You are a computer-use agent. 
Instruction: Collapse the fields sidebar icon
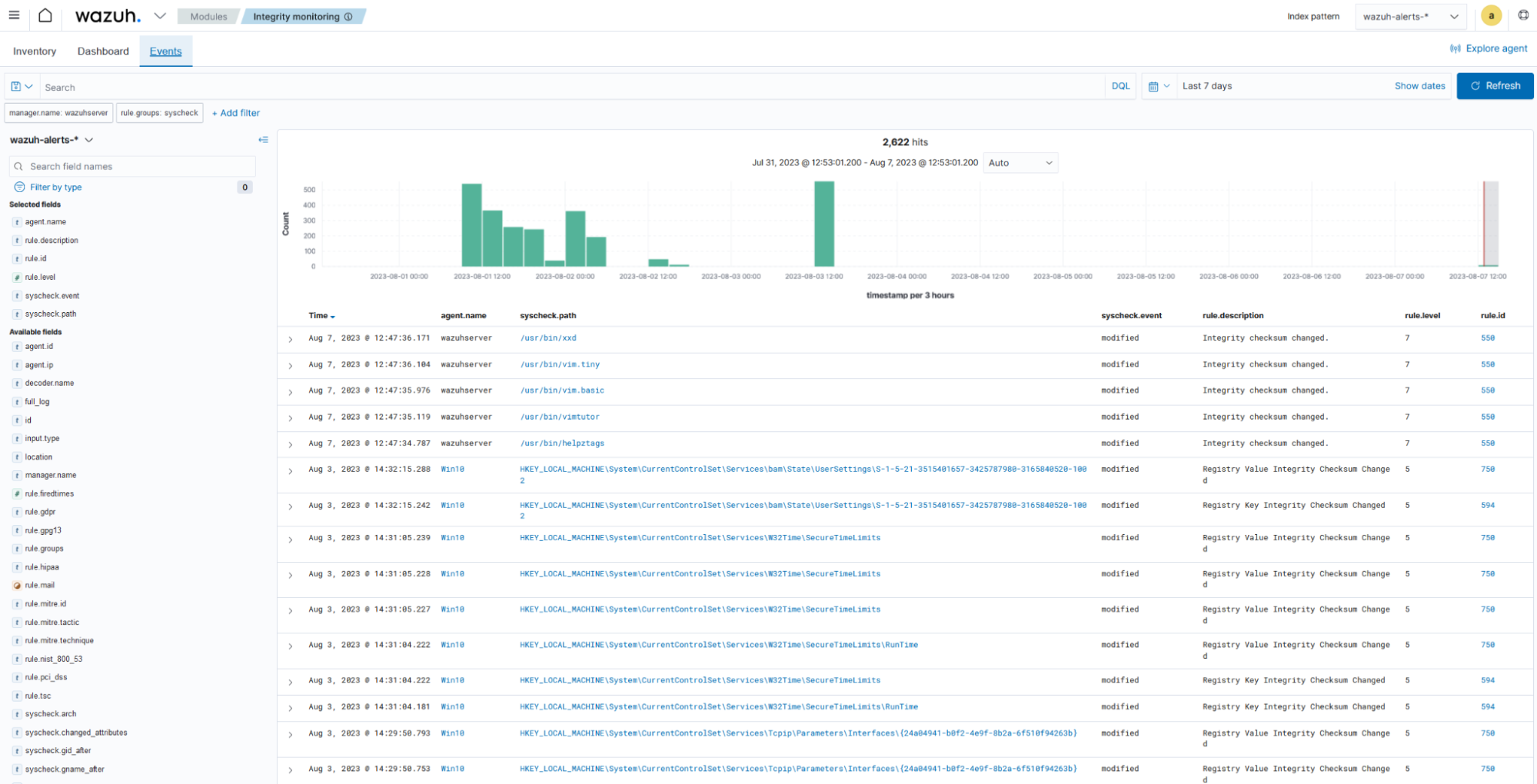pyautogui.click(x=263, y=140)
